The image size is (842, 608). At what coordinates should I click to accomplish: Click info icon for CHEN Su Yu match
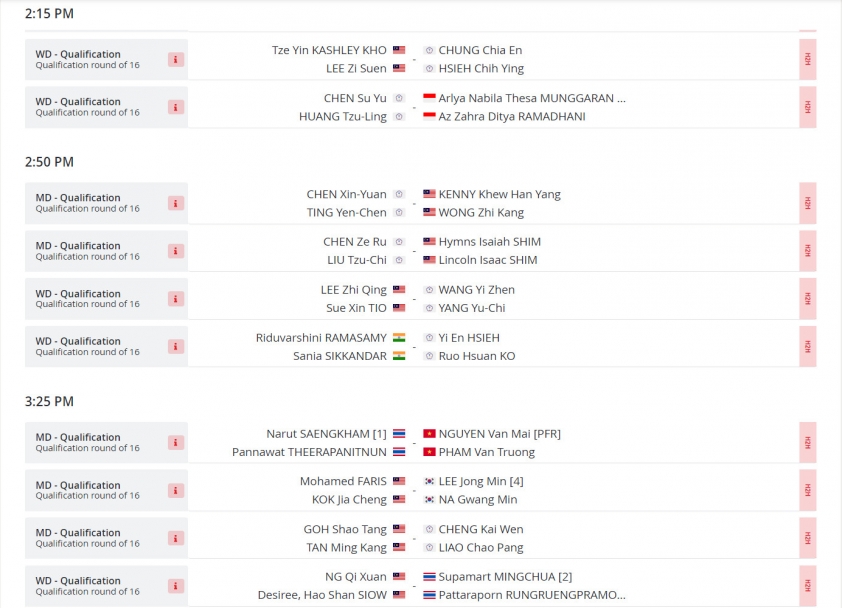pyautogui.click(x=176, y=107)
